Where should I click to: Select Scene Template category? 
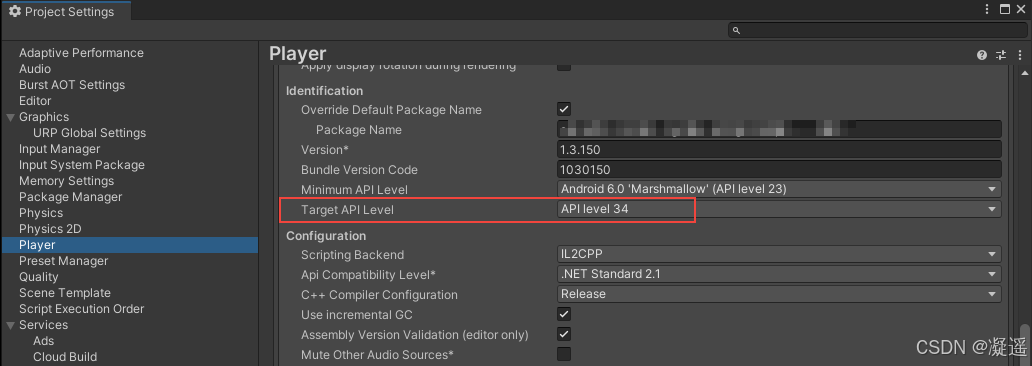tap(64, 293)
